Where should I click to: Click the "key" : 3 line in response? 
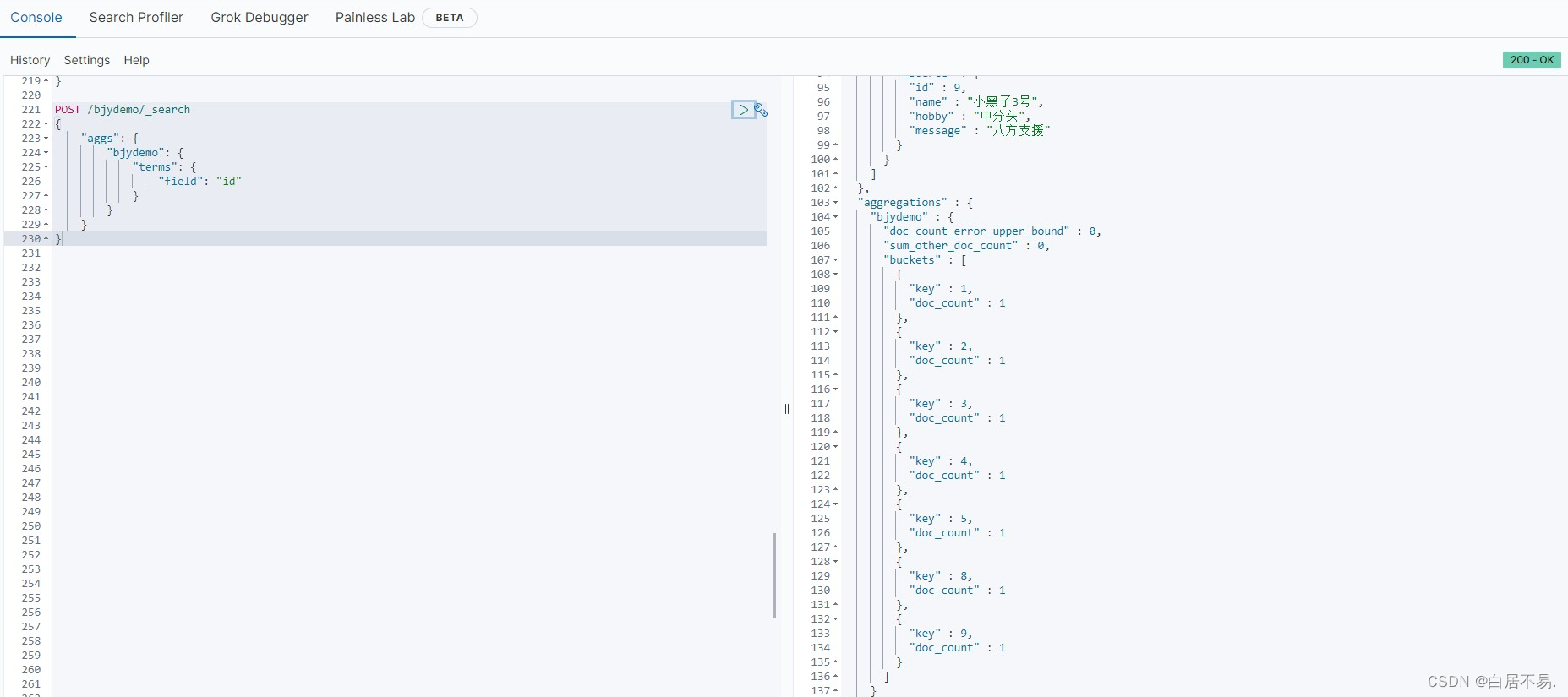[x=941, y=404]
